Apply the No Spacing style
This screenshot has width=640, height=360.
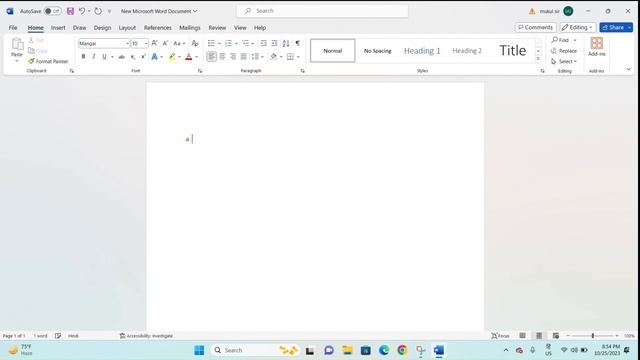tap(378, 51)
